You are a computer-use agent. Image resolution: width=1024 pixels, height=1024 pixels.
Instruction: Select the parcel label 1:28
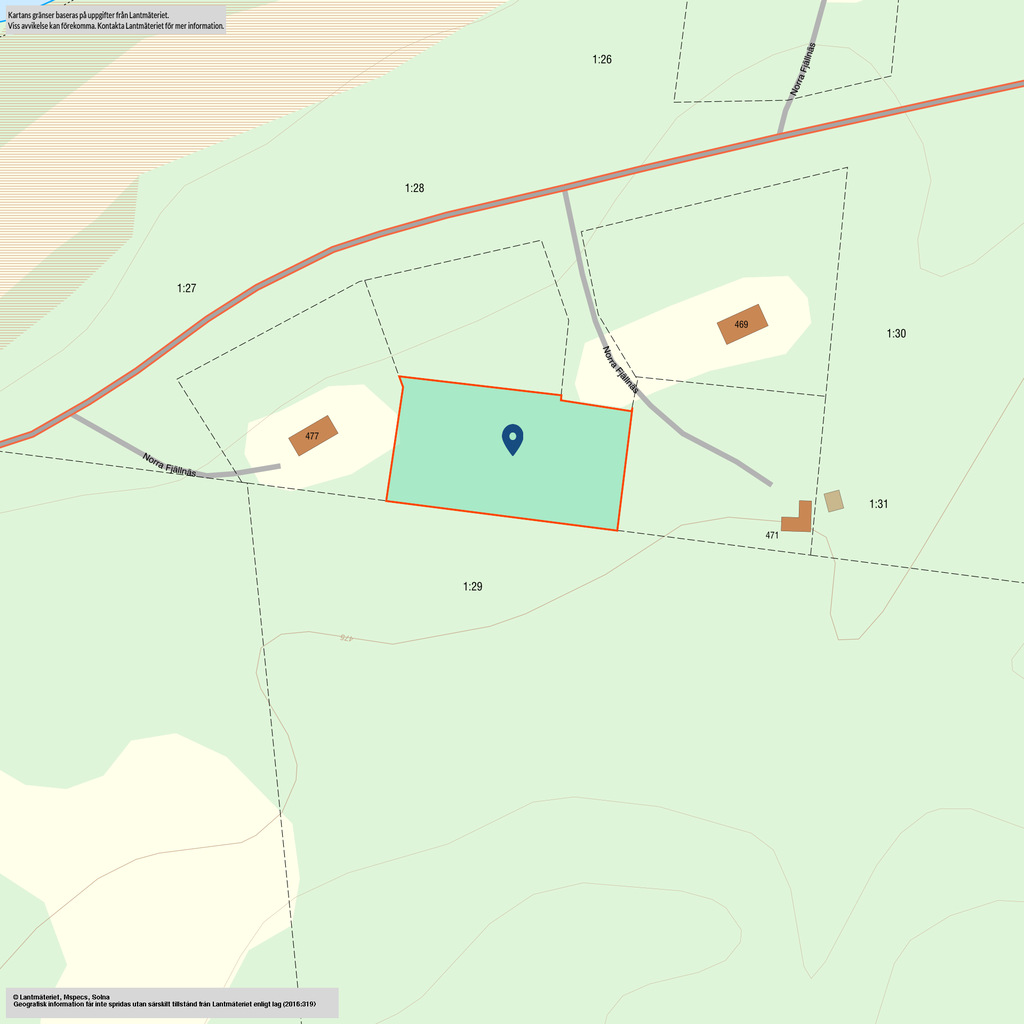414,188
